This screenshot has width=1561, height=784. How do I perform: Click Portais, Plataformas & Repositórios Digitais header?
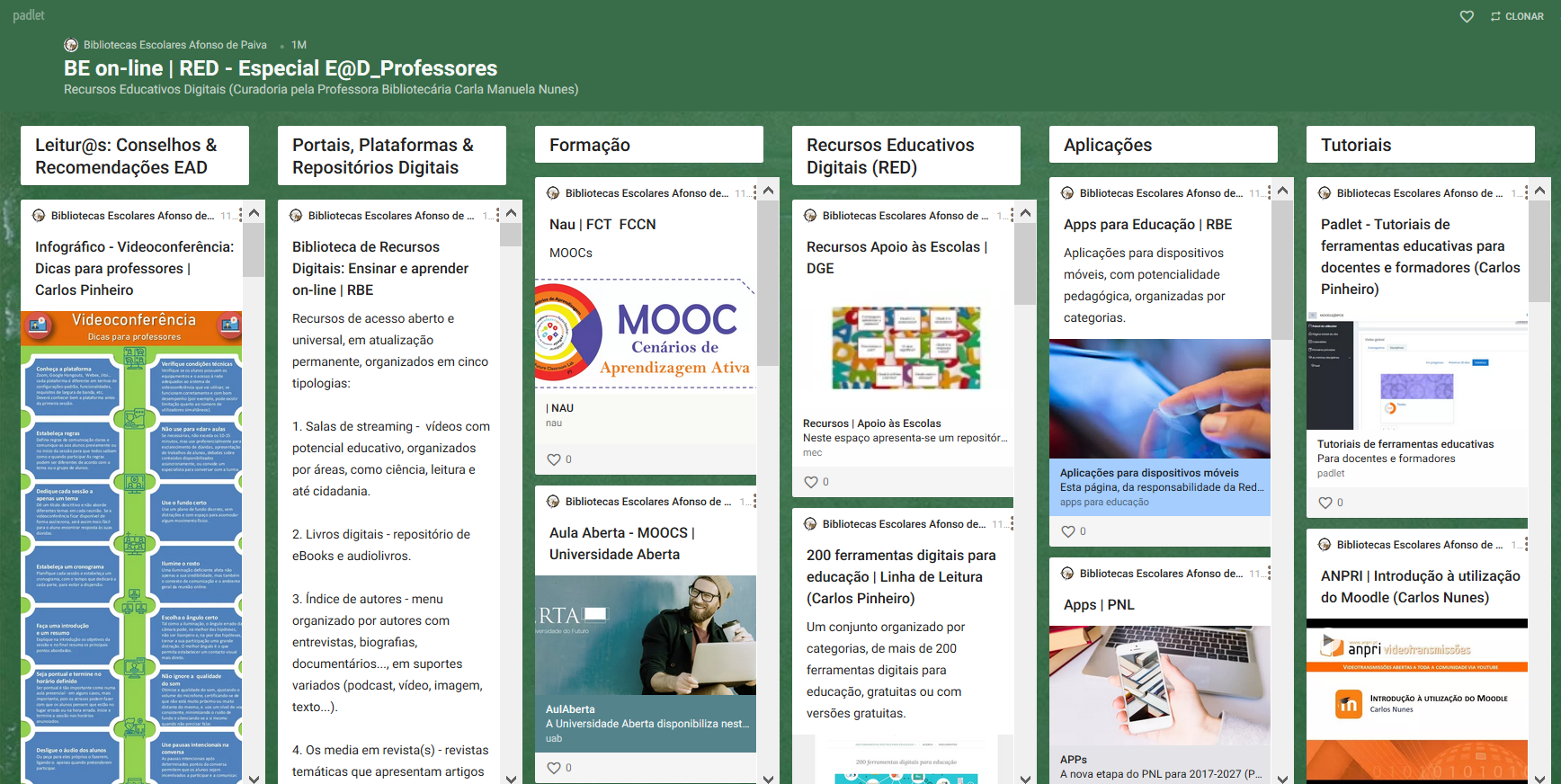tap(392, 156)
